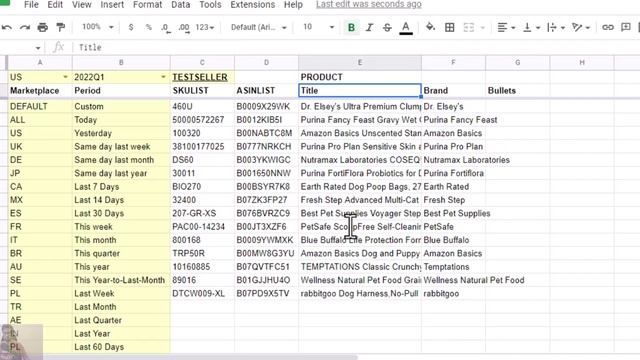
Task: Open the 2022Q1 period dropdown
Action: [163, 77]
